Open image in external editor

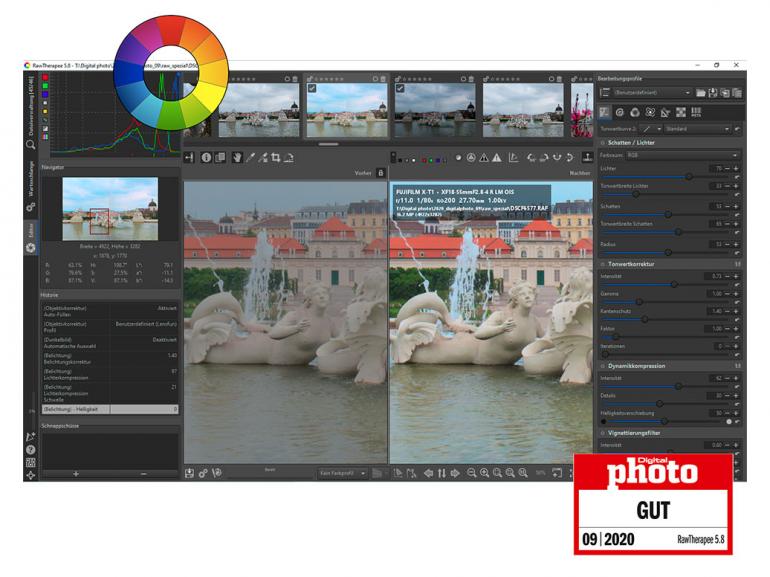(x=217, y=473)
